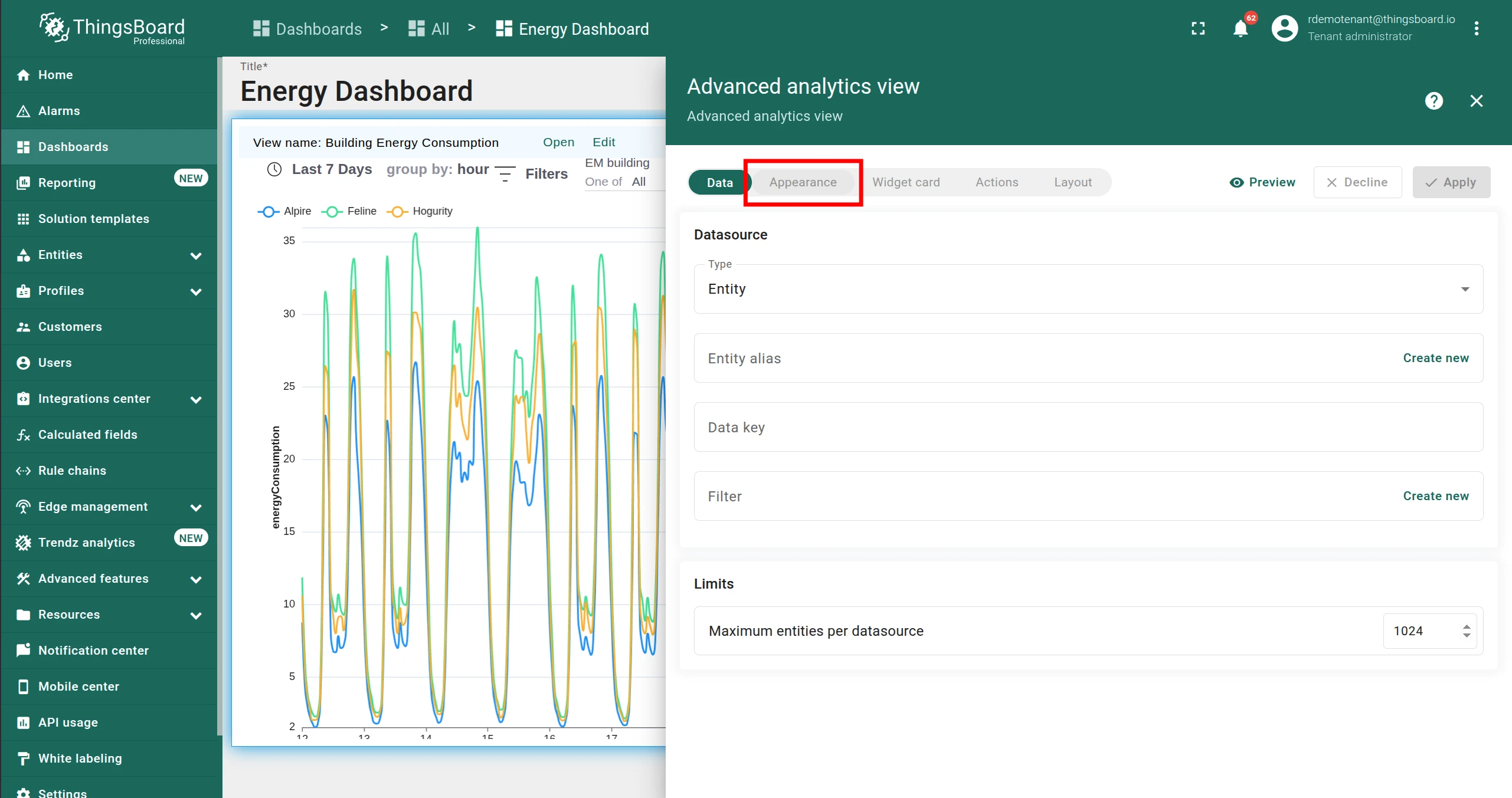The image size is (1512, 798).
Task: Click Filters label in chart
Action: point(546,174)
